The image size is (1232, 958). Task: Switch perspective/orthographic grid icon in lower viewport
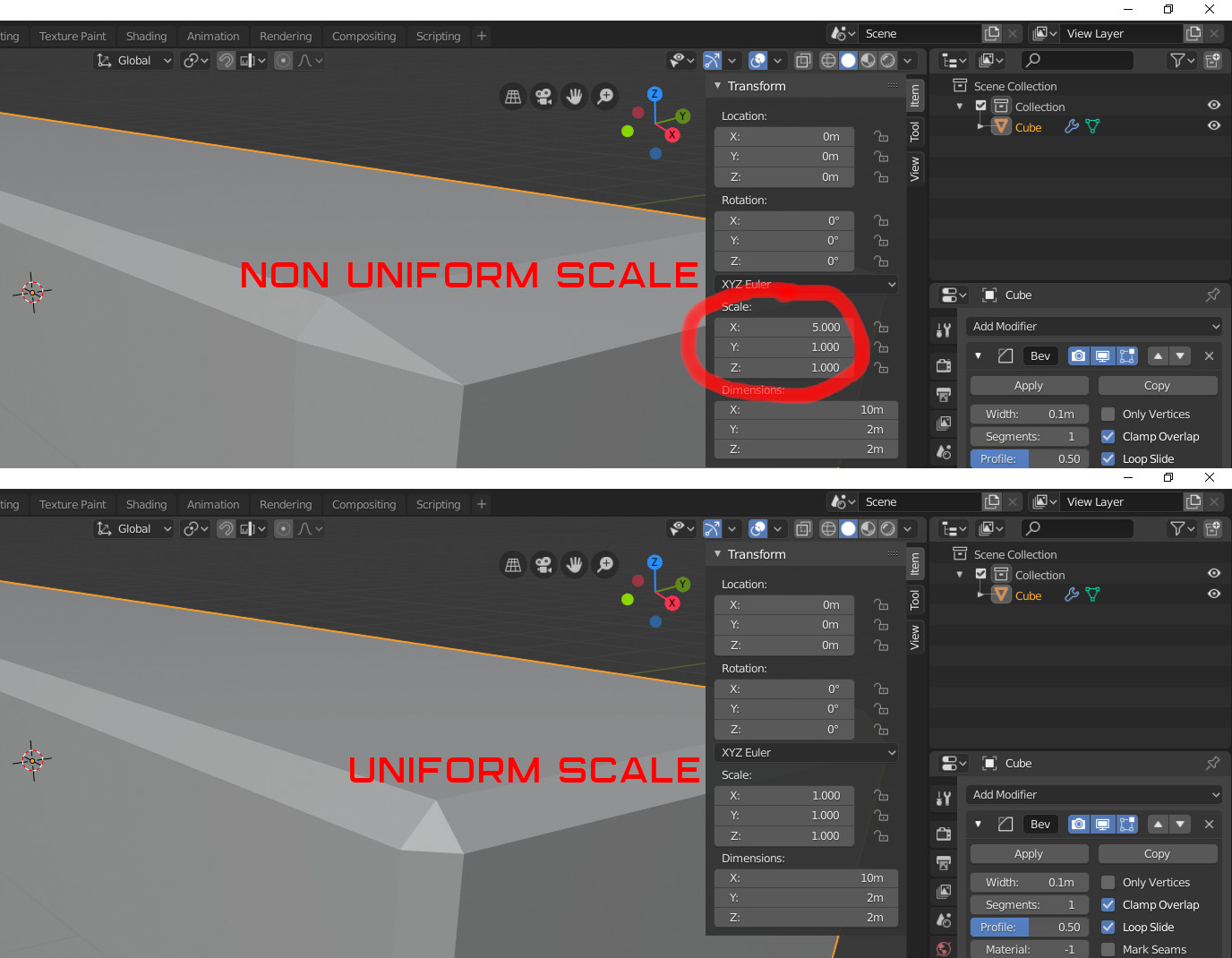point(513,564)
